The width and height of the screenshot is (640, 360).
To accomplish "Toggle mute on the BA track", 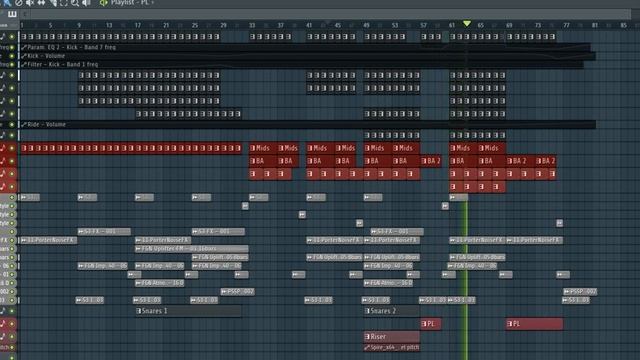I will [x=12, y=161].
